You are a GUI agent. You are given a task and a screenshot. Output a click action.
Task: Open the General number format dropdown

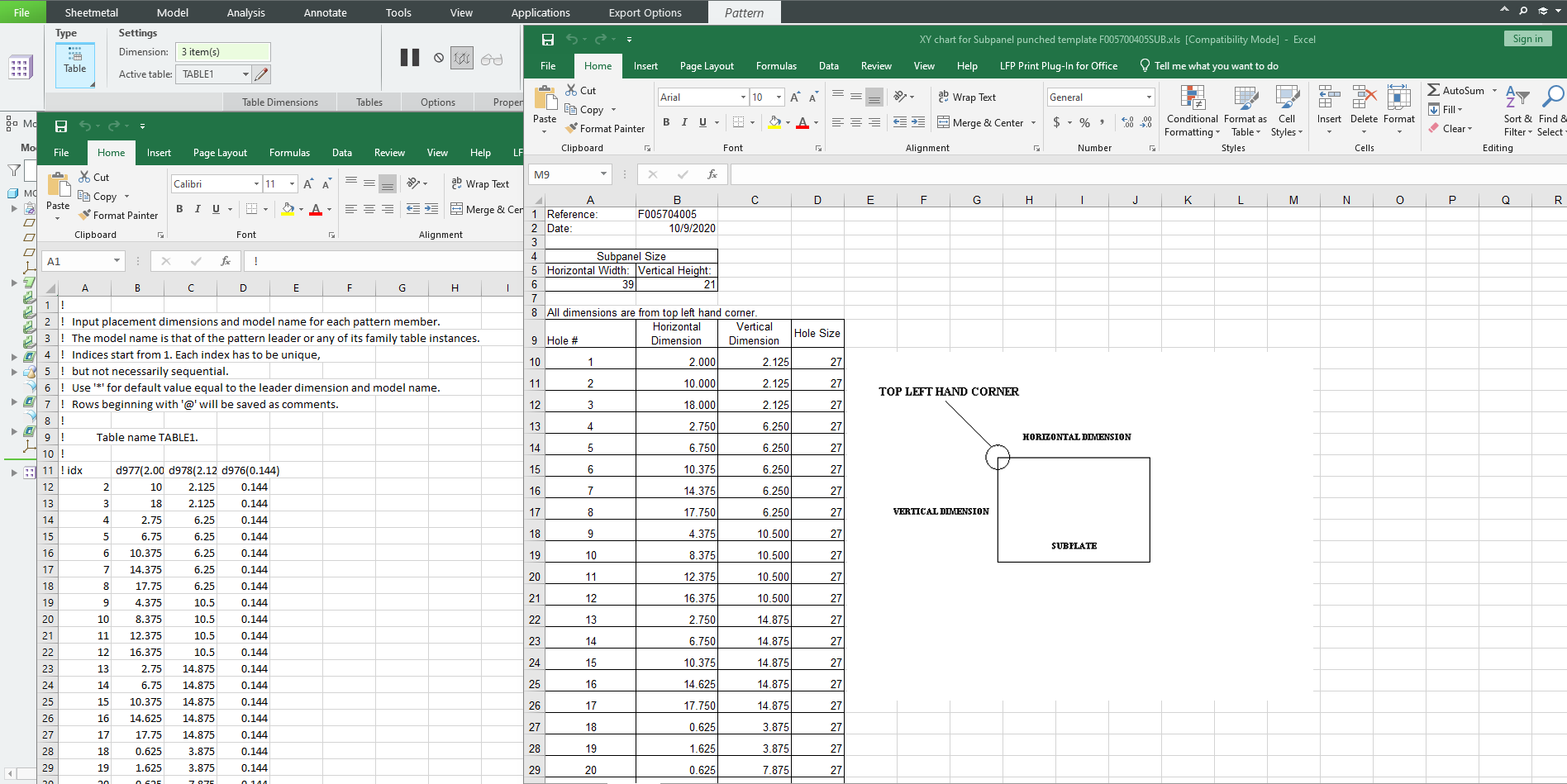pos(1149,97)
